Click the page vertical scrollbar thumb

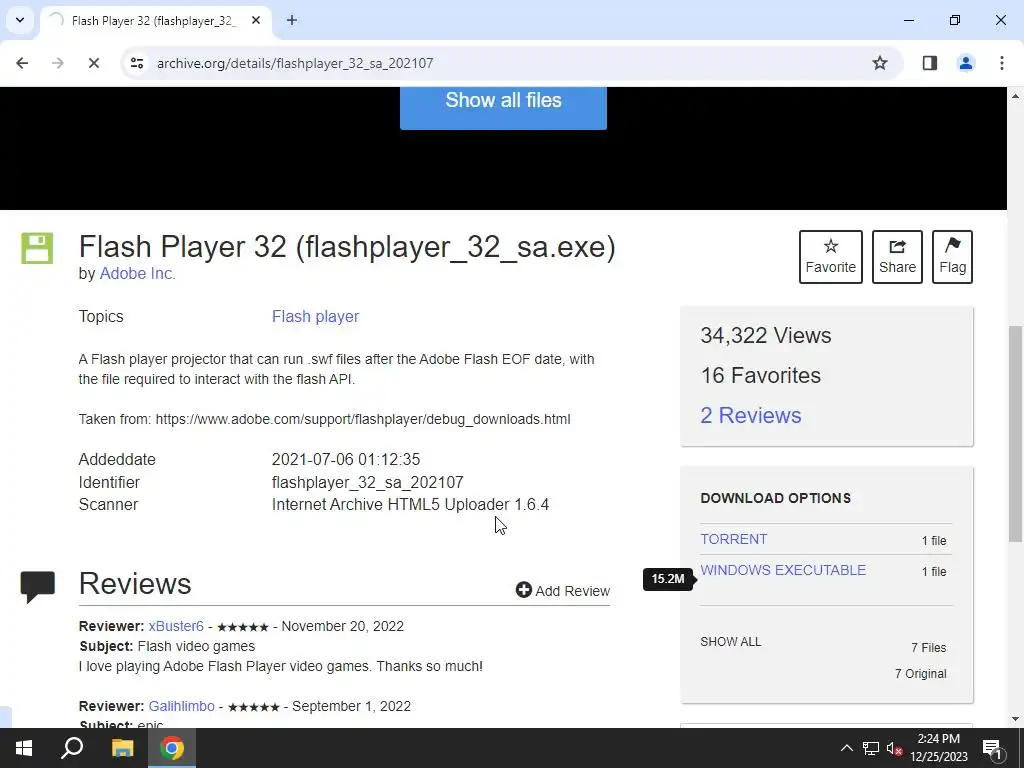coord(1015,434)
